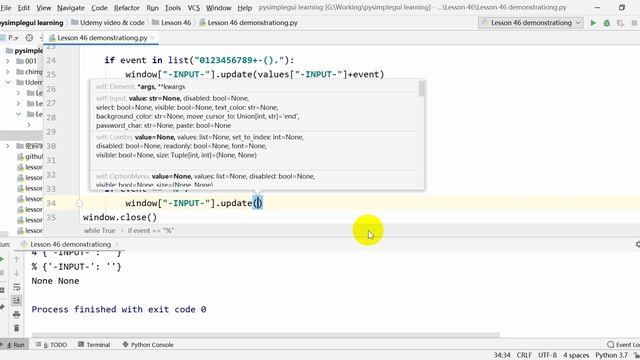Run the Lesson 46 demonstrationg configuration
The image size is (640, 360).
coord(593,23)
